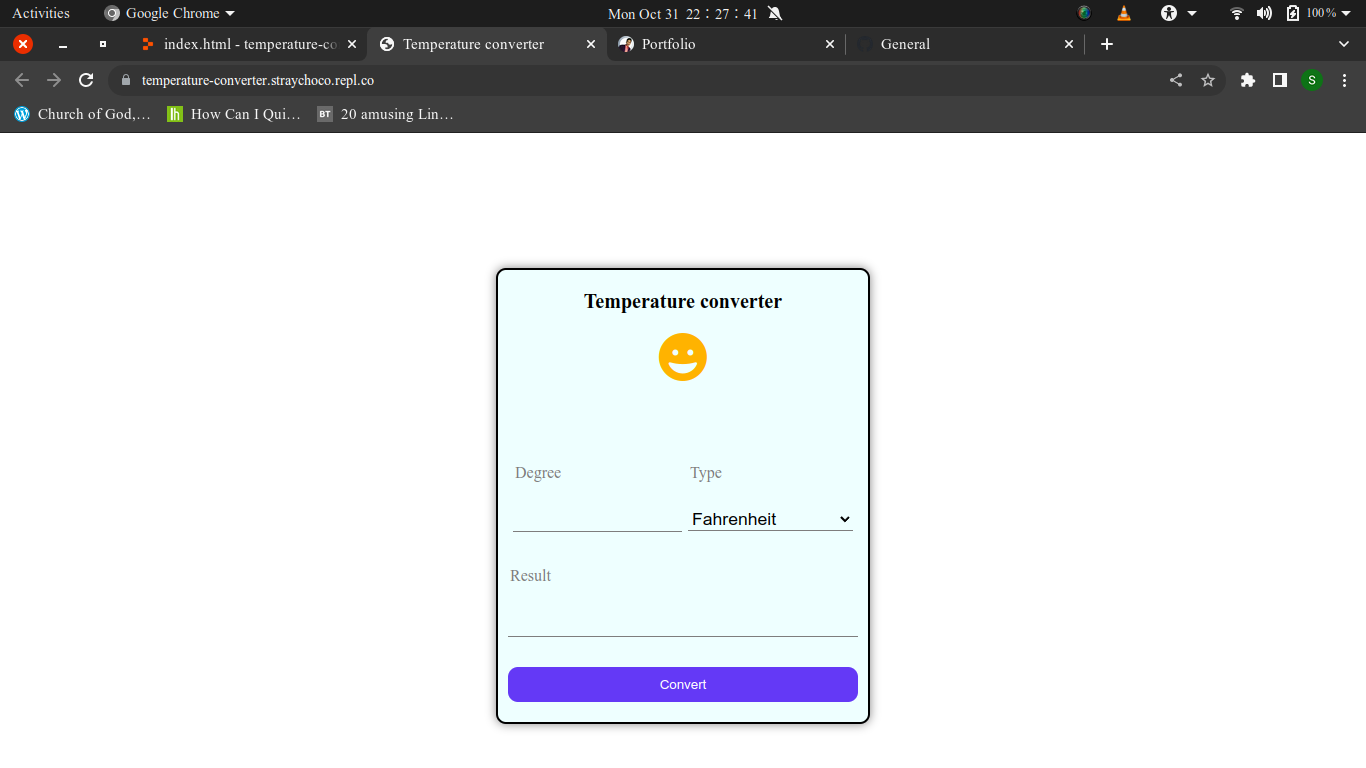1366x768 pixels.
Task: Open the Fahrenheit type dropdown
Action: coord(770,519)
